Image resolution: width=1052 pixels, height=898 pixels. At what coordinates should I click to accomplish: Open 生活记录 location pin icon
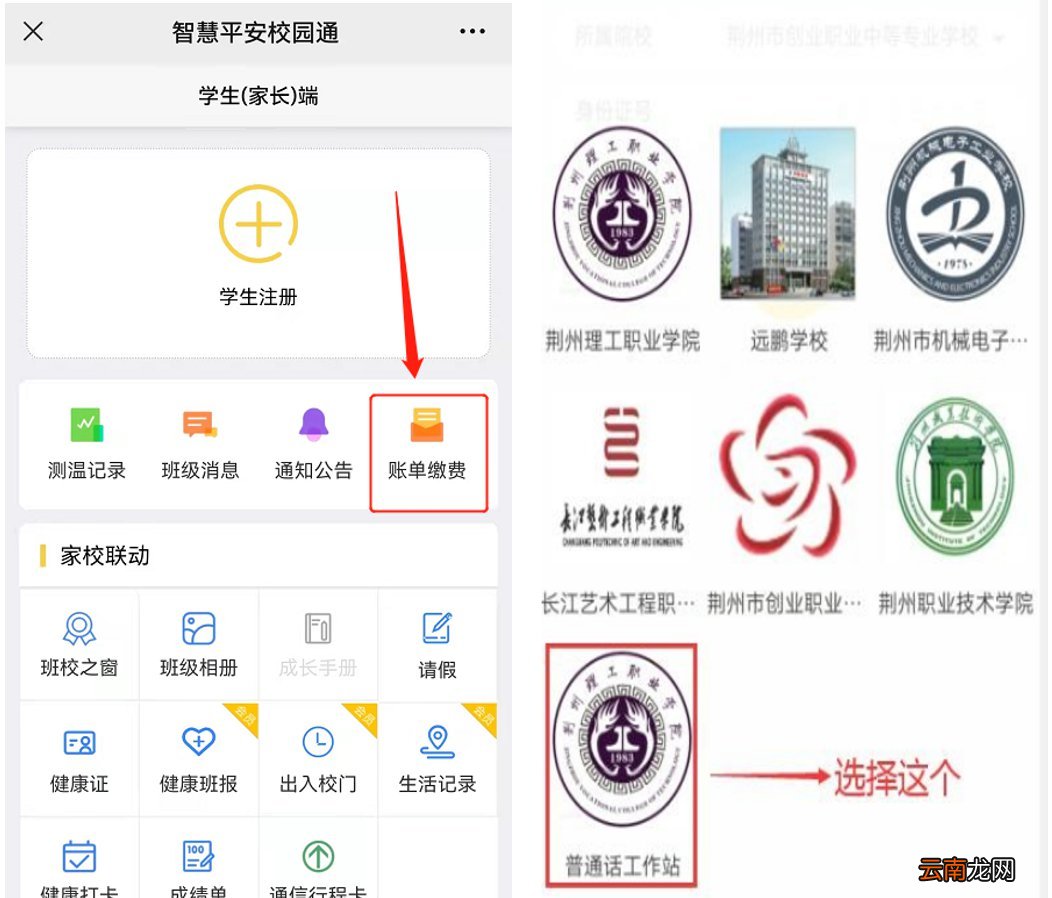point(437,742)
